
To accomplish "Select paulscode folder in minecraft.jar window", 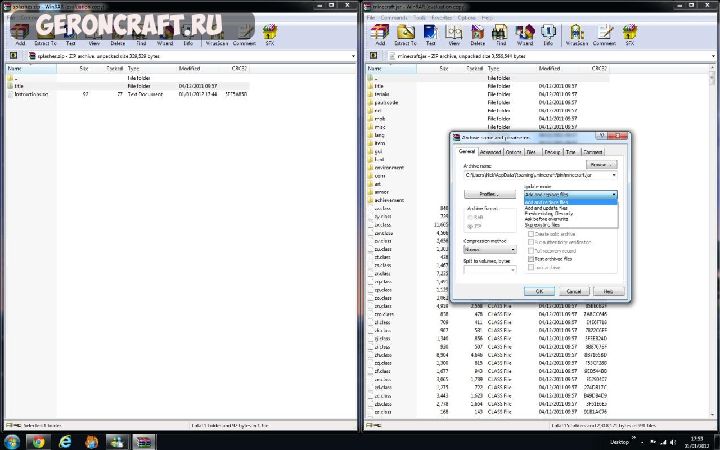I will 386,102.
